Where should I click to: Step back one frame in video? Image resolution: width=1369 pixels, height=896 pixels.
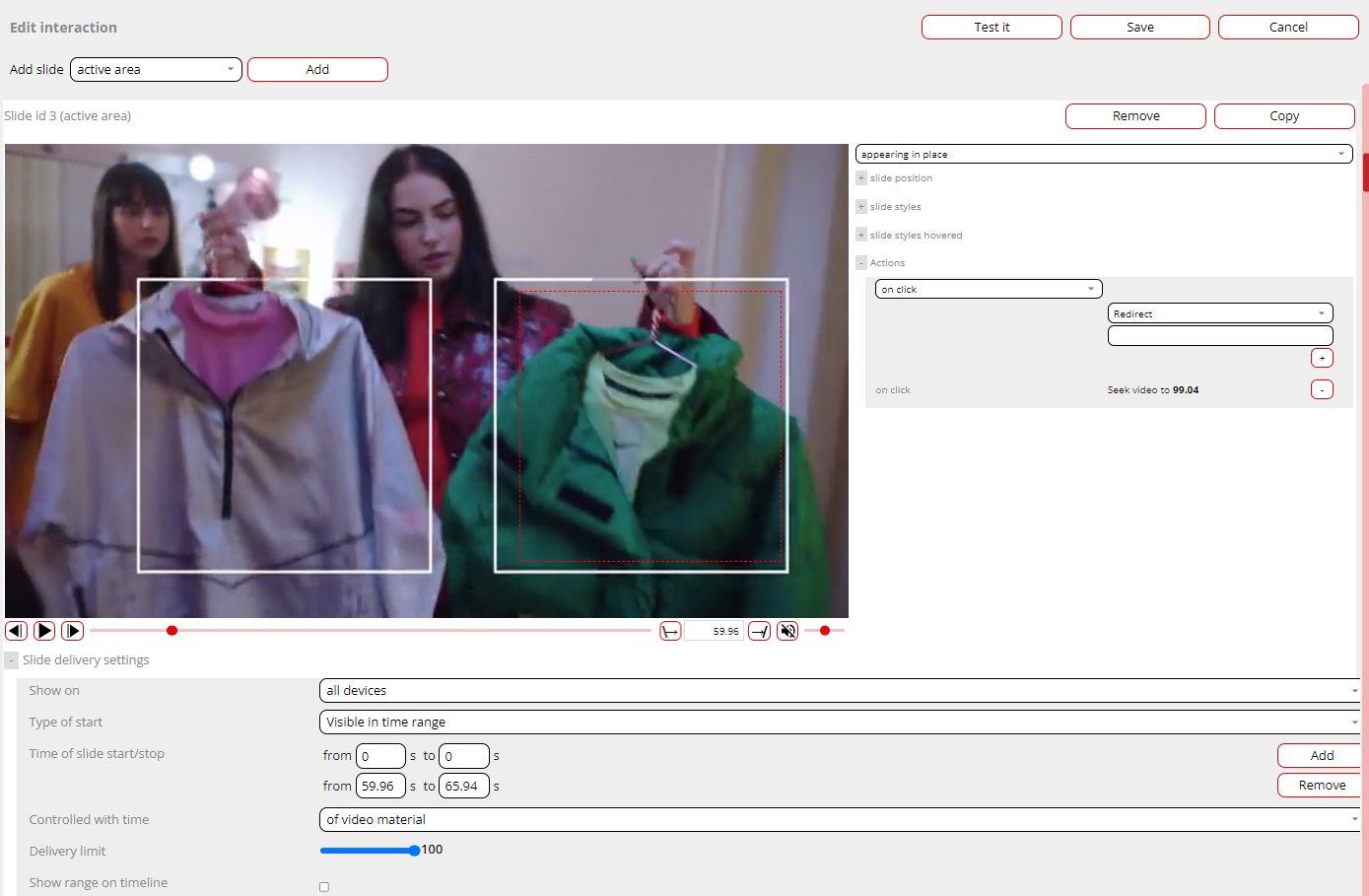pyautogui.click(x=16, y=631)
